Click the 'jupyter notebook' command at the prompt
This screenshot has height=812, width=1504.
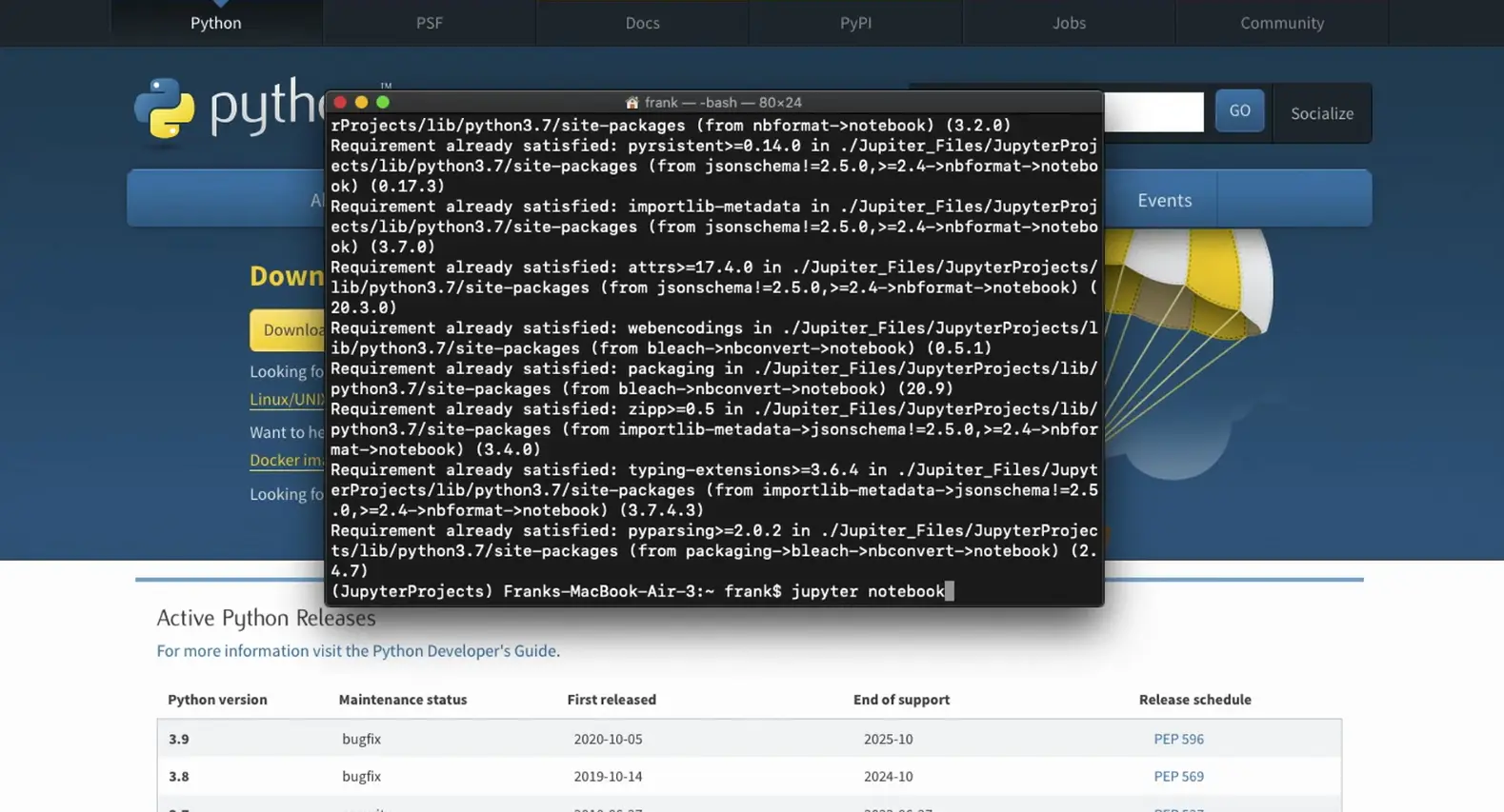pyautogui.click(x=868, y=591)
